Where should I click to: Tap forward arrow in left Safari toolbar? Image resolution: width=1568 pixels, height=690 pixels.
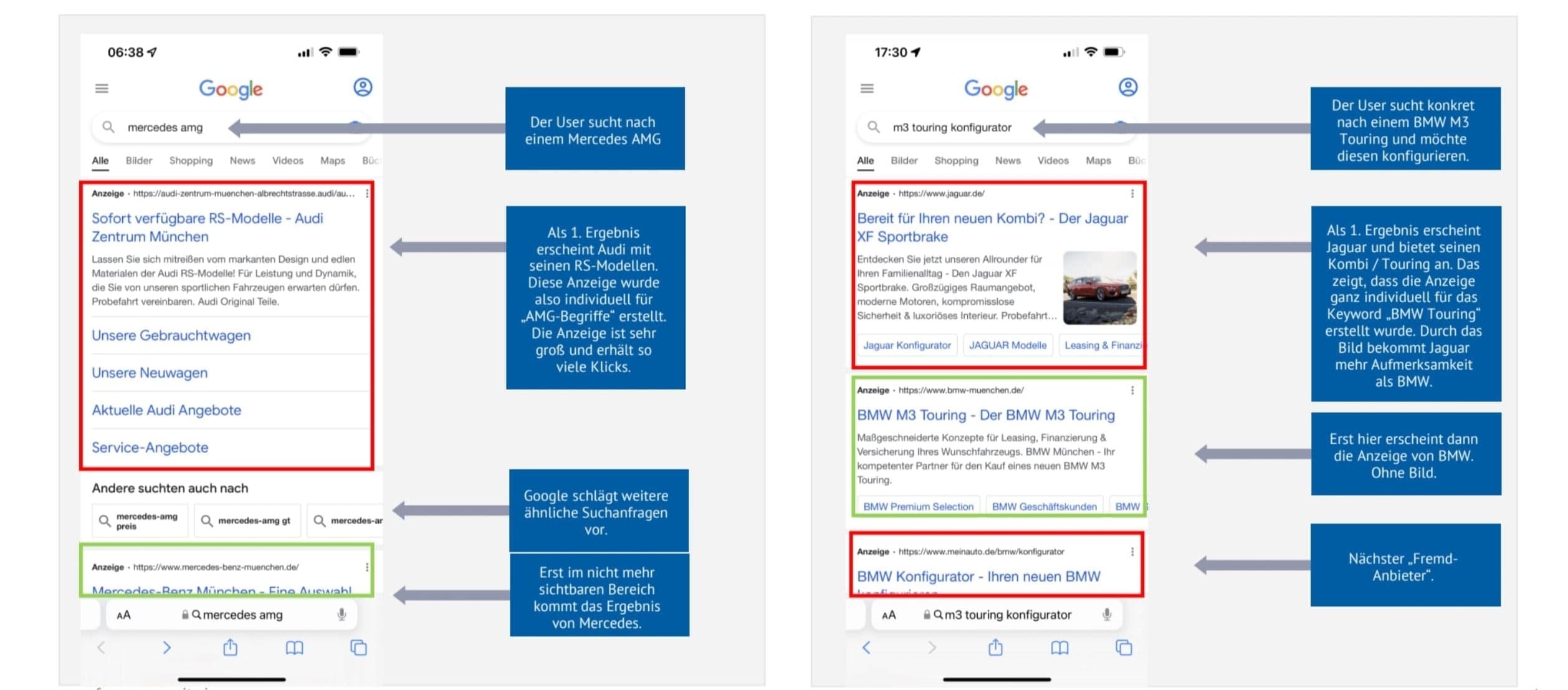166,648
